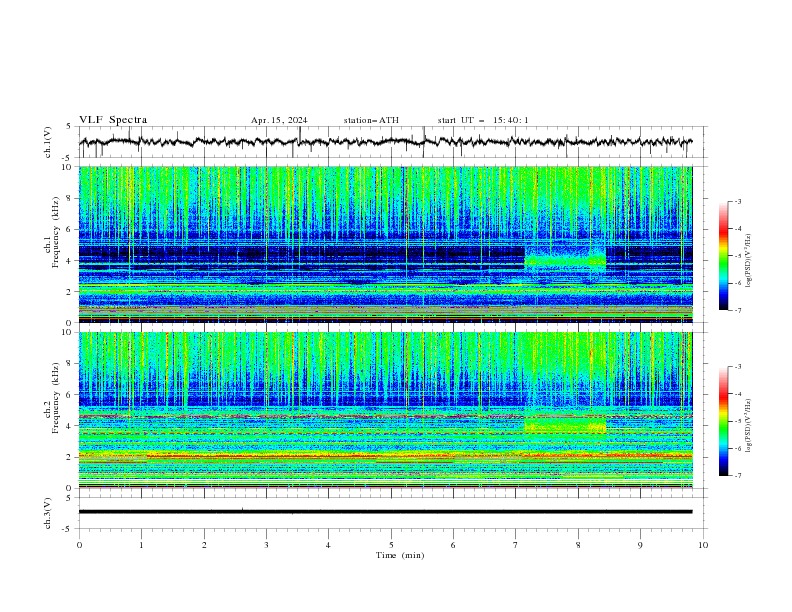Click the ch.1 spectrogram color bar
792x612 pixels.
tap(723, 256)
